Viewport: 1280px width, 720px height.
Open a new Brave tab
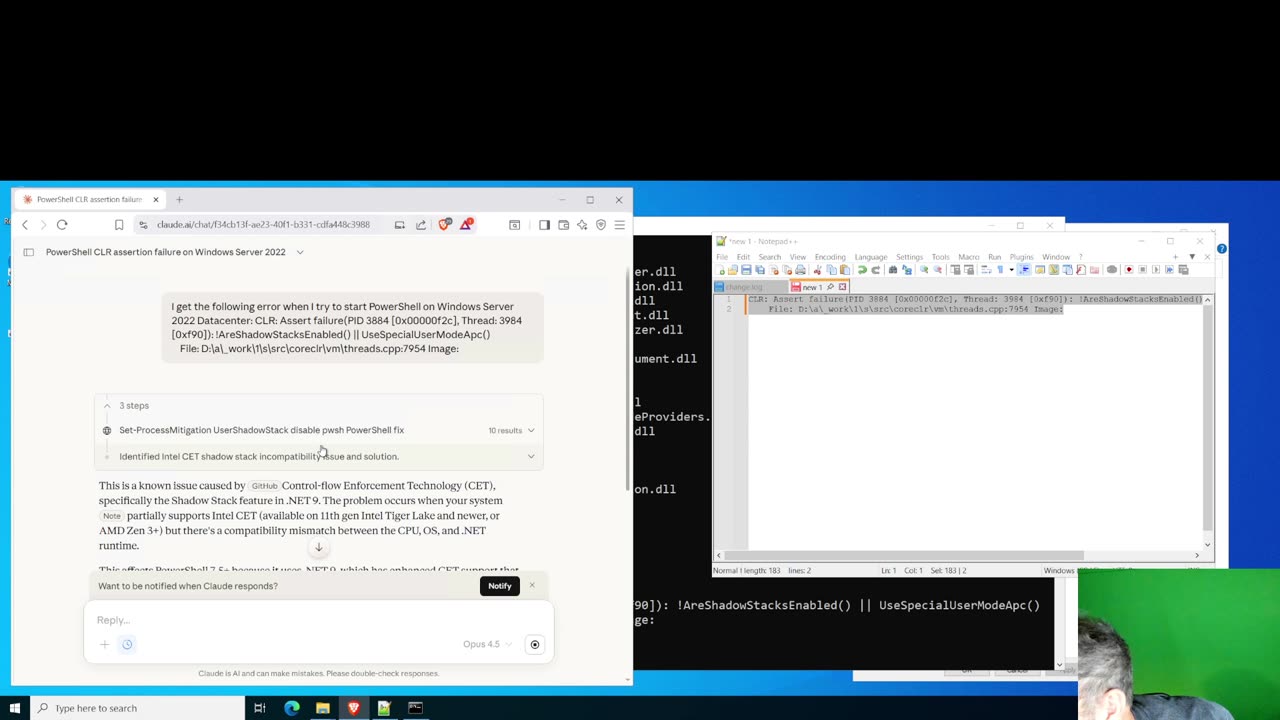(180, 199)
